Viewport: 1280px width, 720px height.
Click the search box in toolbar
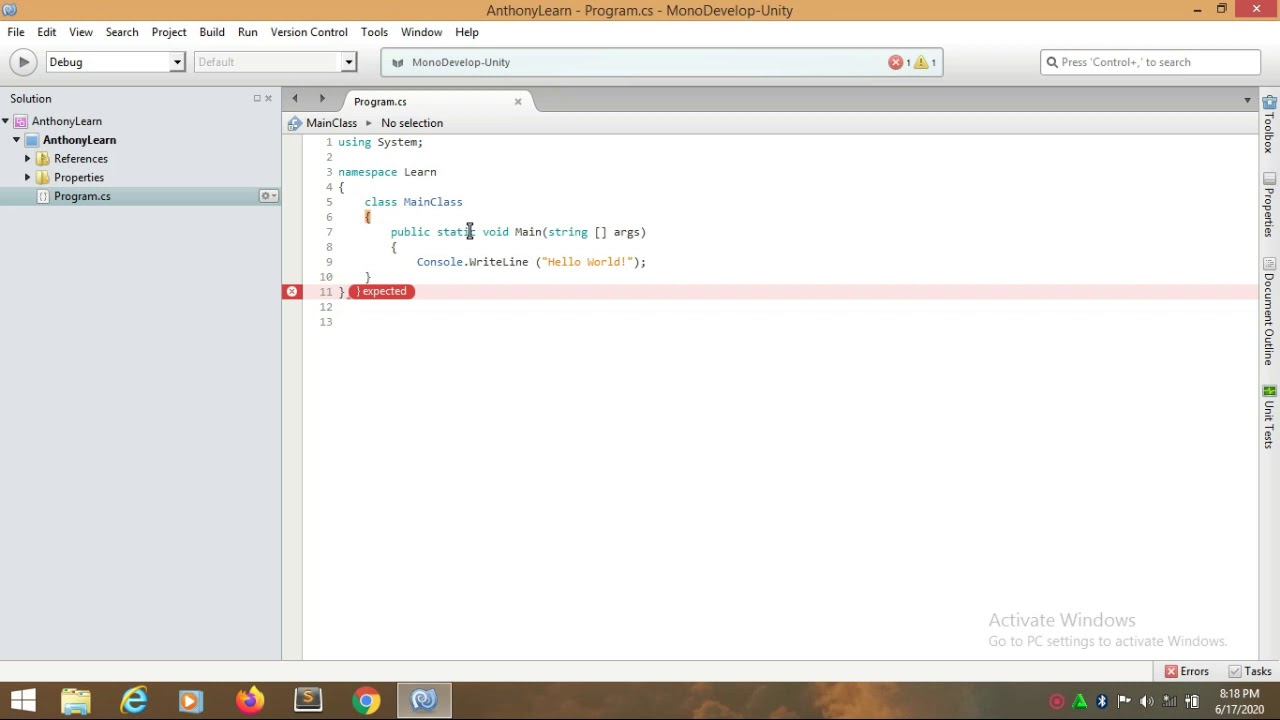(x=1150, y=62)
